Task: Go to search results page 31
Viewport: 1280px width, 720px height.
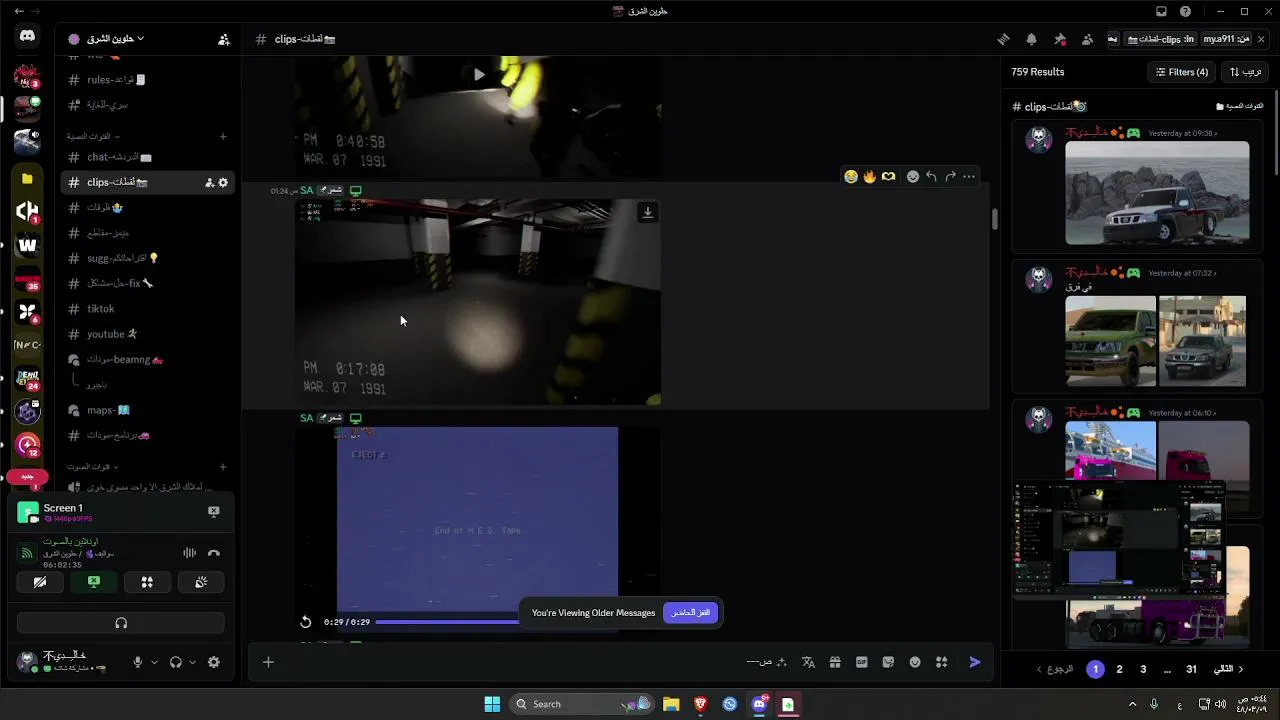Action: pyautogui.click(x=1191, y=669)
